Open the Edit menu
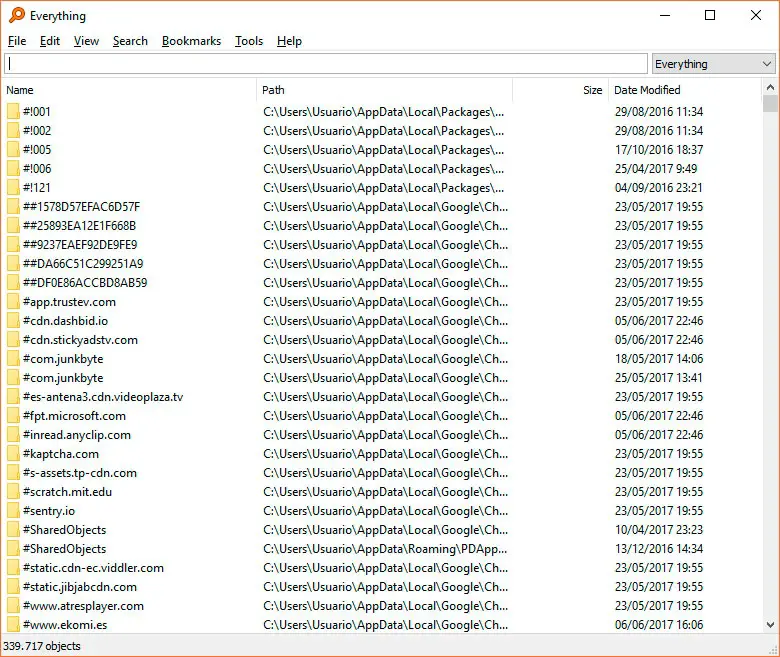This screenshot has width=780, height=657. coord(50,41)
